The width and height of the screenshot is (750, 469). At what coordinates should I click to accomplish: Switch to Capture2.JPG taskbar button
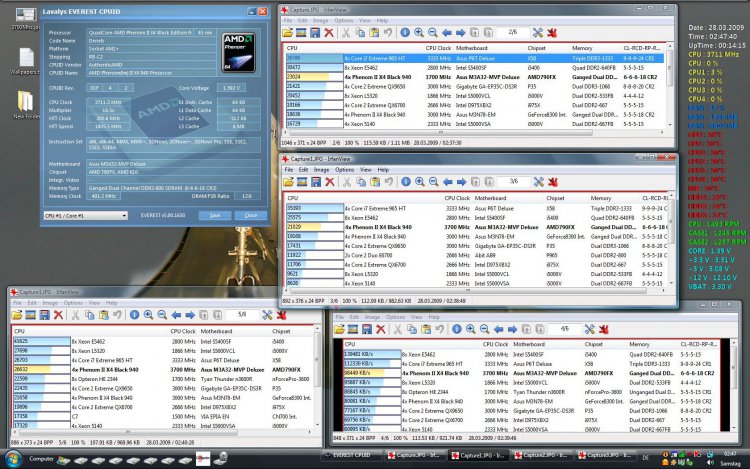tap(542, 455)
